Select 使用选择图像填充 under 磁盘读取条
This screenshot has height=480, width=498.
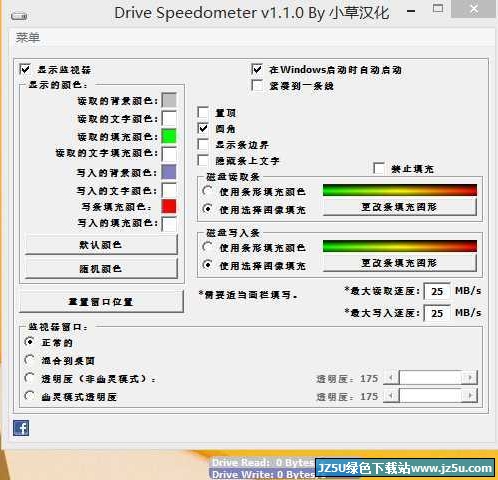[208, 209]
